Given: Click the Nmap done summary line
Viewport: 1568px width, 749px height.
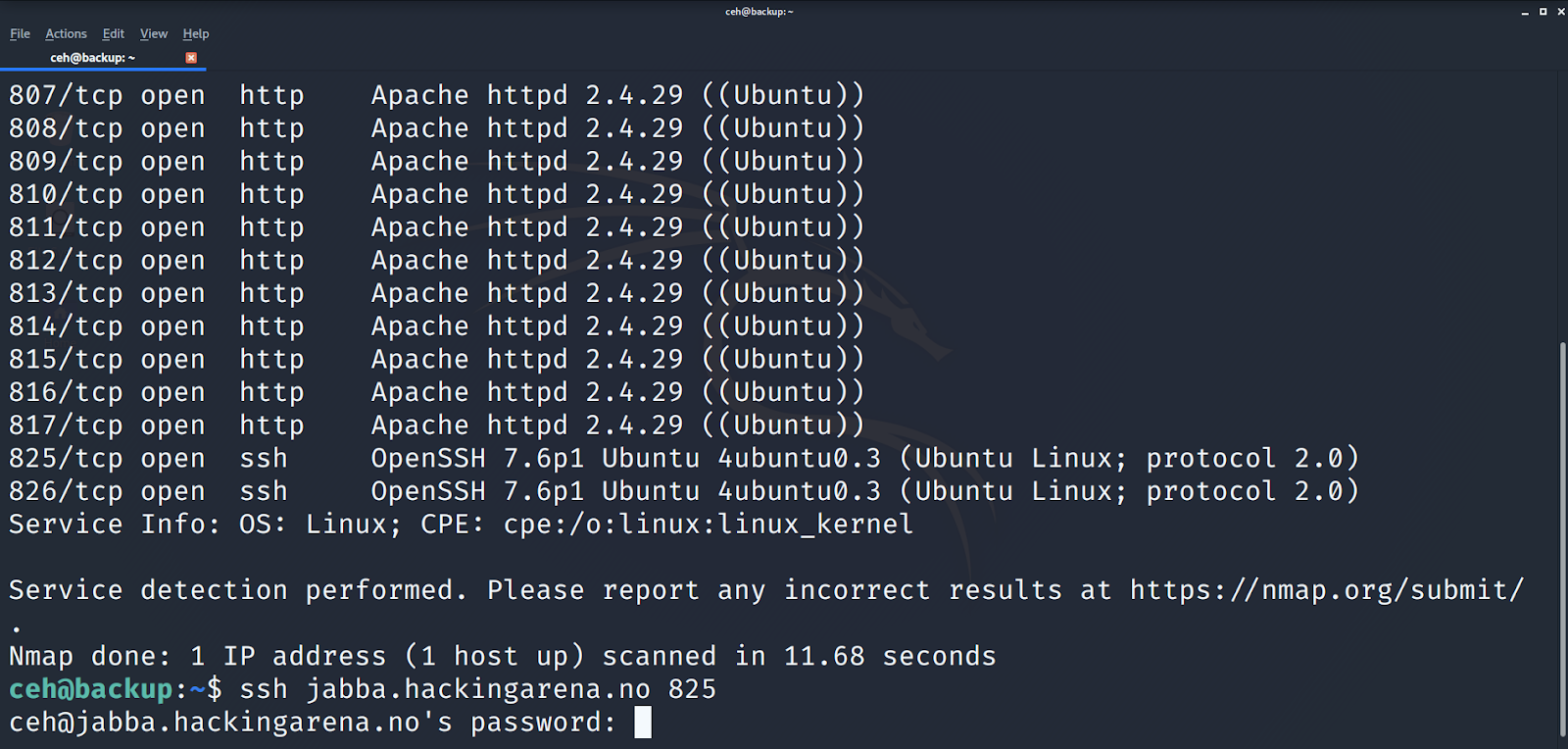Looking at the screenshot, I should pyautogui.click(x=502, y=656).
